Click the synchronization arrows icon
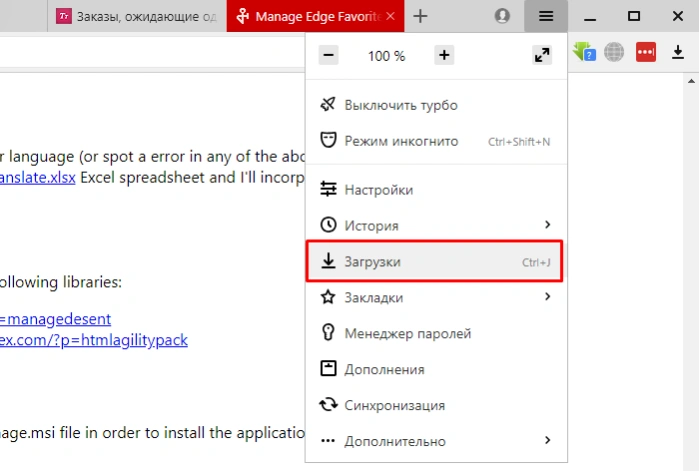The width and height of the screenshot is (699, 471). tap(329, 404)
